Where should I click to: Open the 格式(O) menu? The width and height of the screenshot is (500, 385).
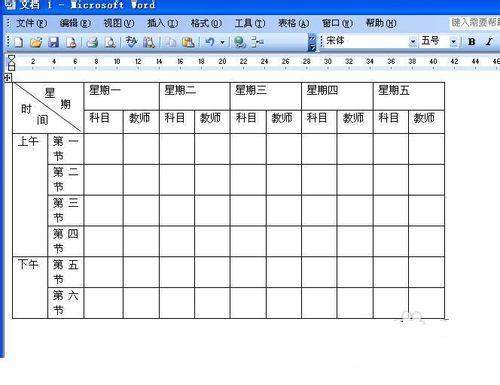206,23
